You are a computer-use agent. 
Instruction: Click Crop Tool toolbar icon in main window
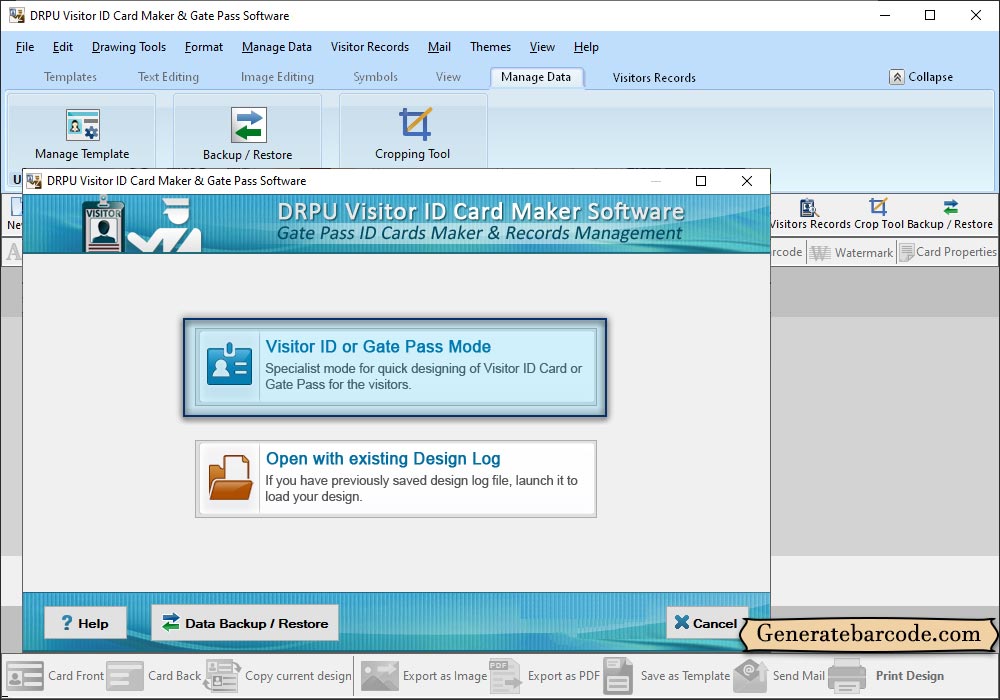[x=878, y=207]
